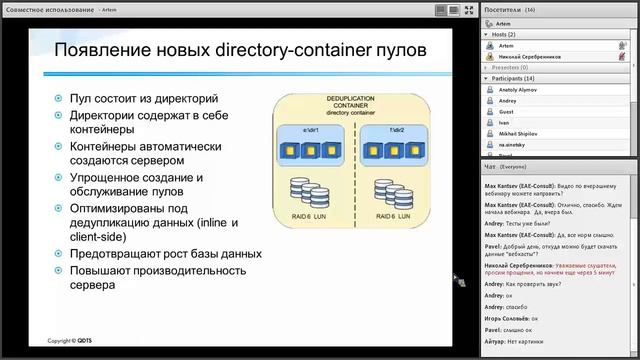Expand the Presenters (0) group
This screenshot has height=360, width=640.
coord(486,67)
